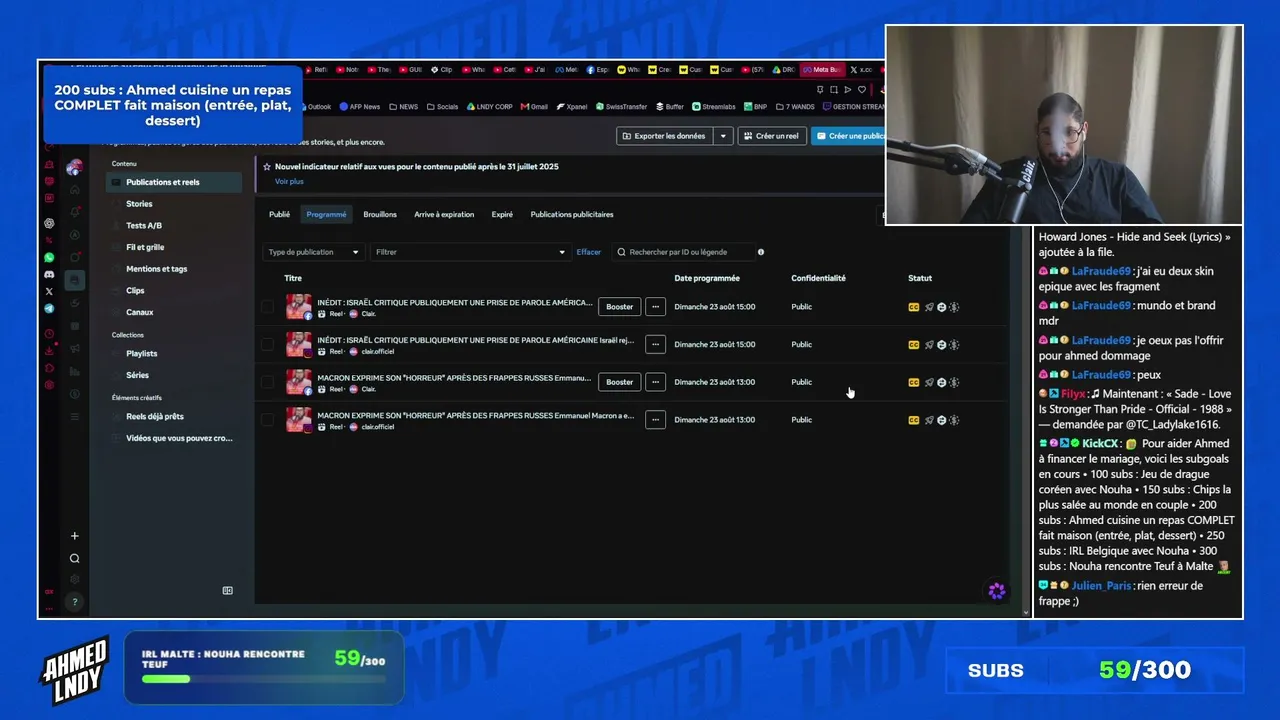Open Stories in the content menu
The width and height of the screenshot is (1280, 720).
(x=139, y=204)
